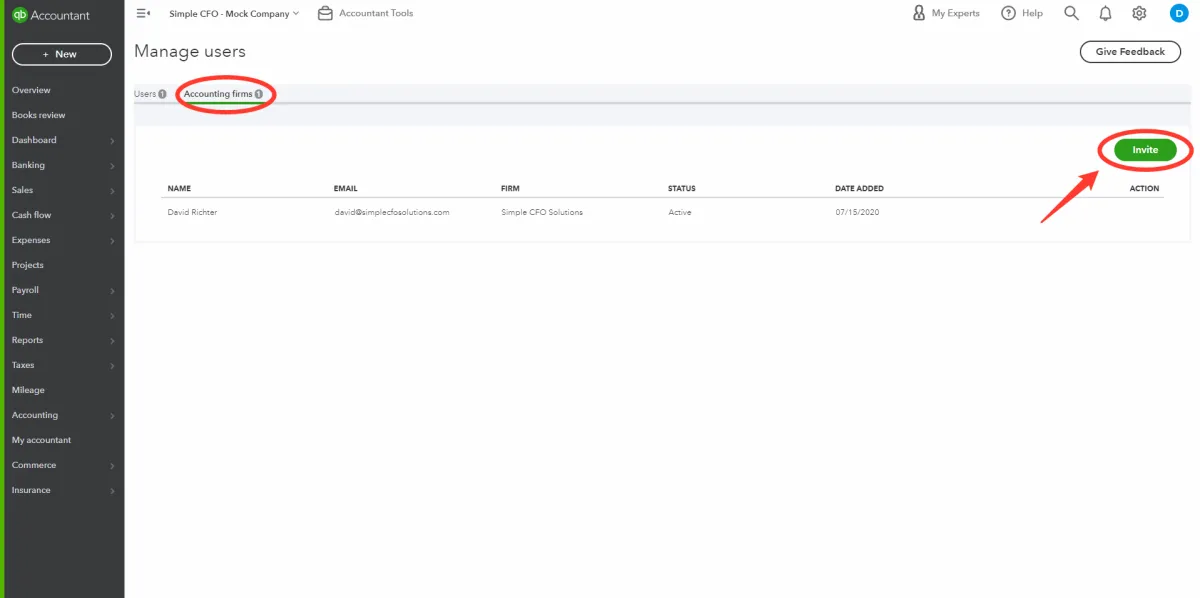
Task: Collapse the sidebar with the hamburger icon
Action: point(143,14)
